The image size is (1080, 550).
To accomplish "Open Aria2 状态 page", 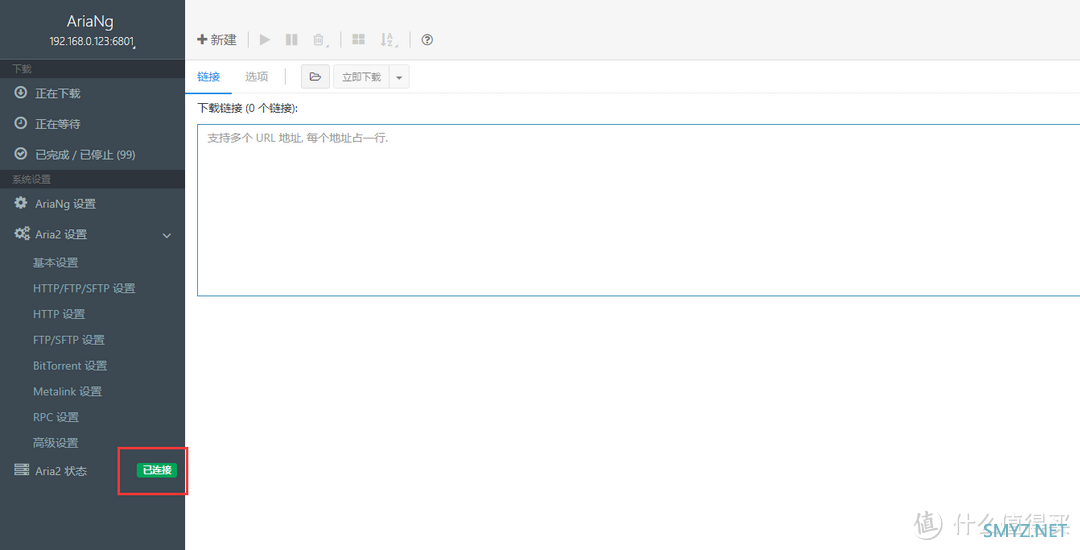I will (x=61, y=471).
